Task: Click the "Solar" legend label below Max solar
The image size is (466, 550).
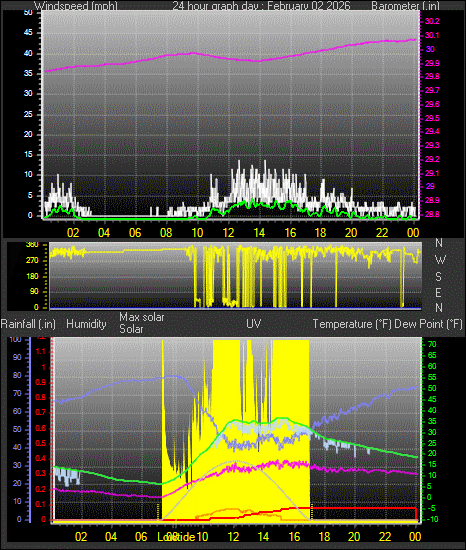Action: pos(131,329)
